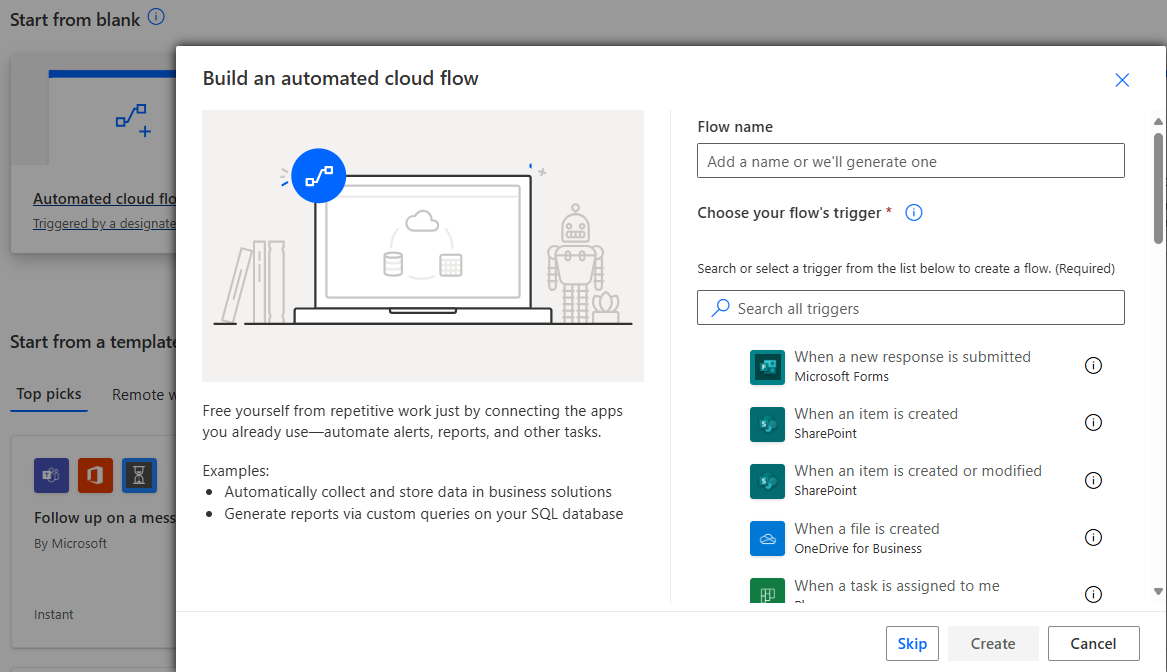Select the OneDrive for Business connector icon
This screenshot has width=1167, height=672.
(767, 537)
